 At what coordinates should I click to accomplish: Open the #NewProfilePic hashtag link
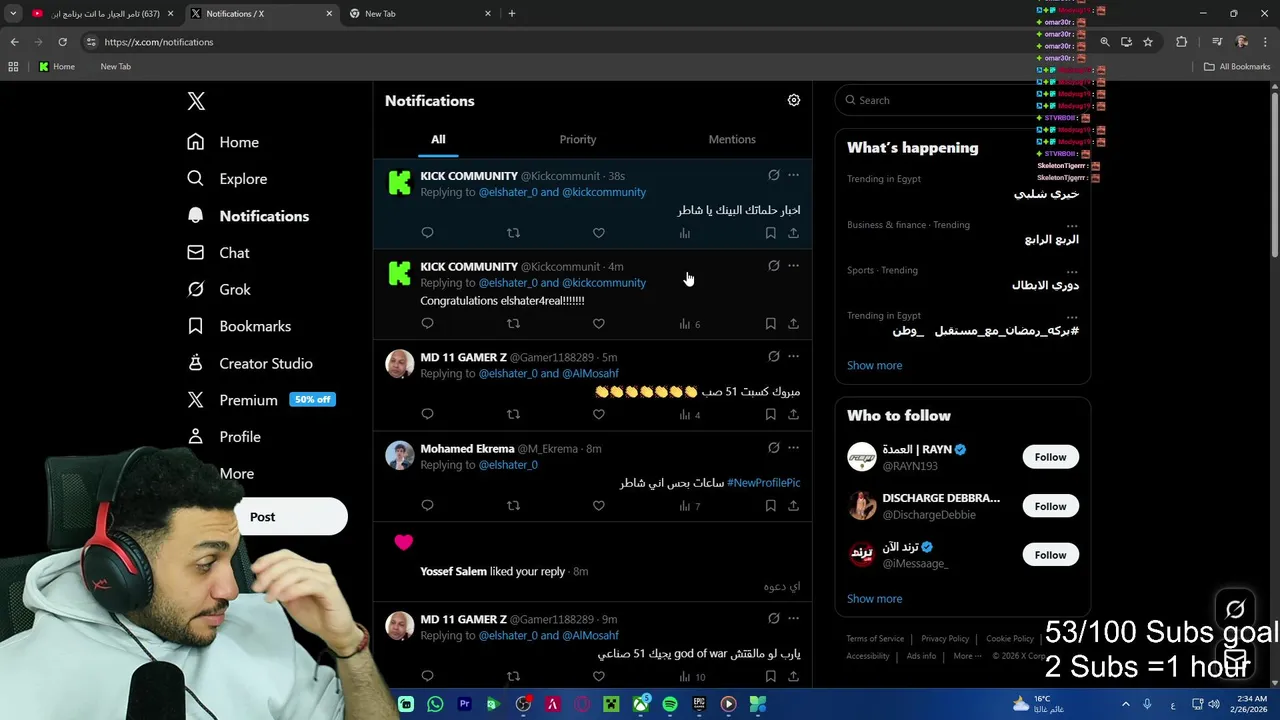(763, 483)
